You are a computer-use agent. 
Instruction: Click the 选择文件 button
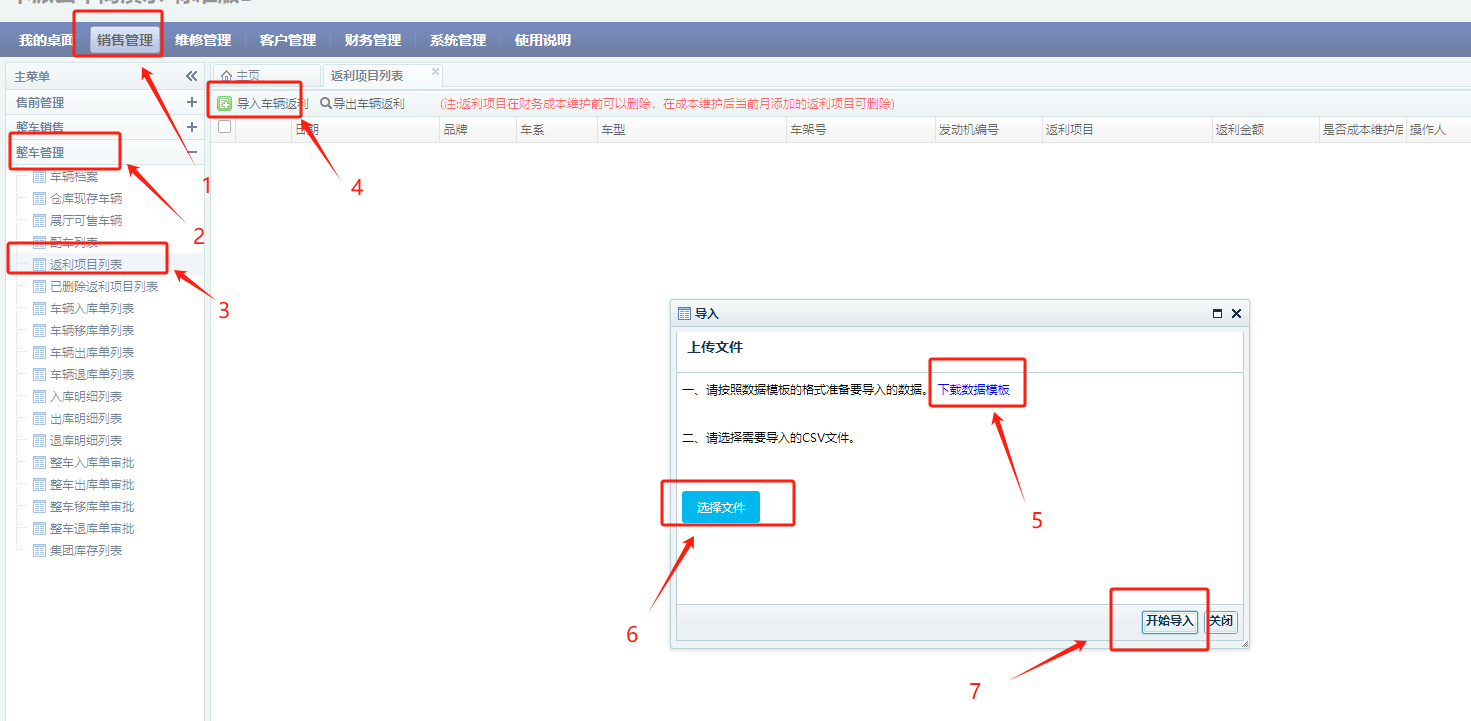(720, 507)
